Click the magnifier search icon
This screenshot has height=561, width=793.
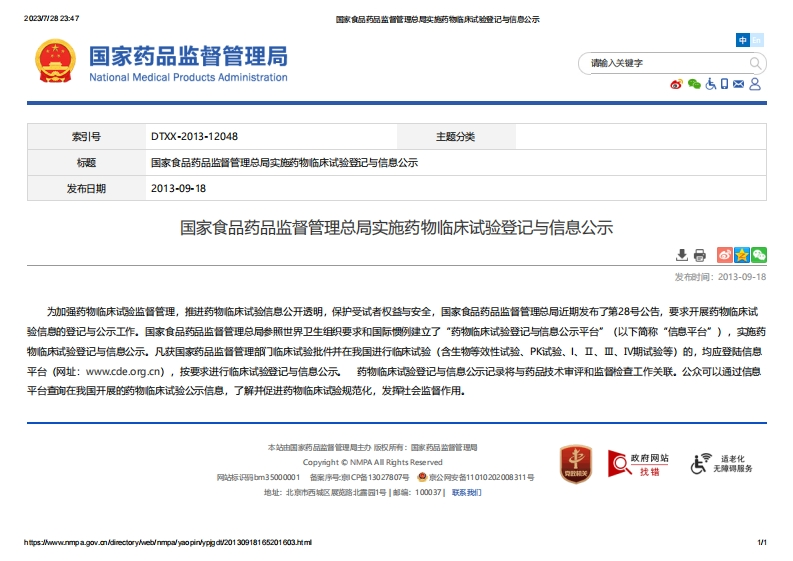[756, 63]
